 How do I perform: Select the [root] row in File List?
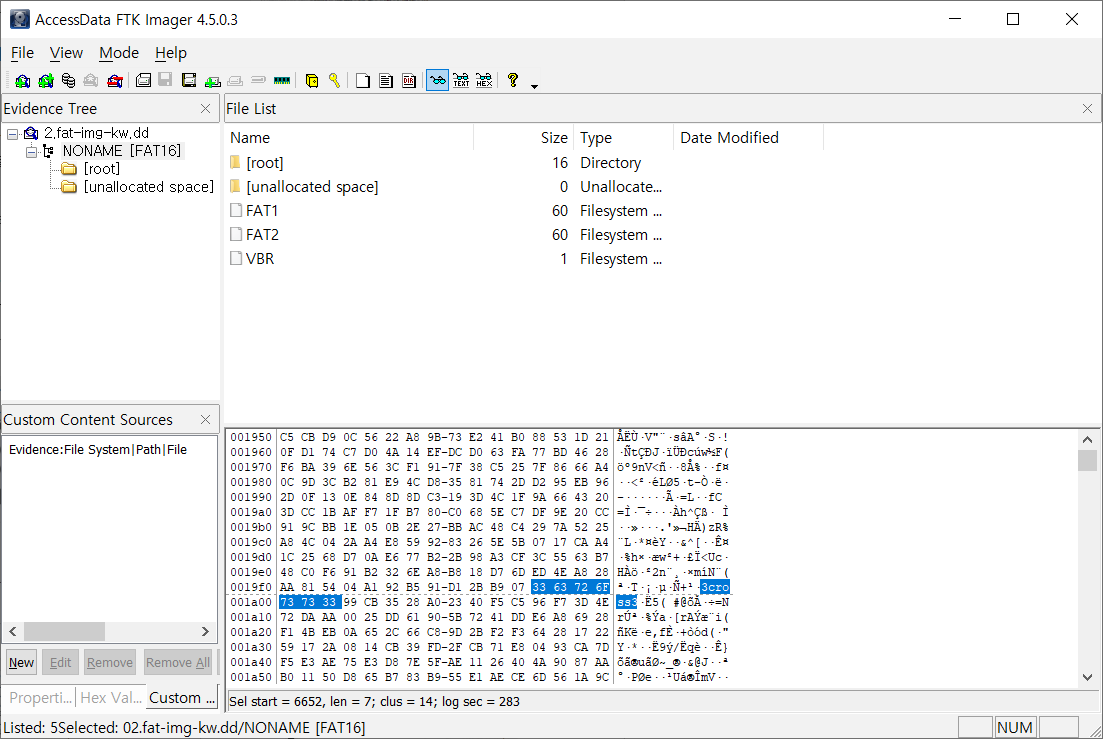pos(445,163)
